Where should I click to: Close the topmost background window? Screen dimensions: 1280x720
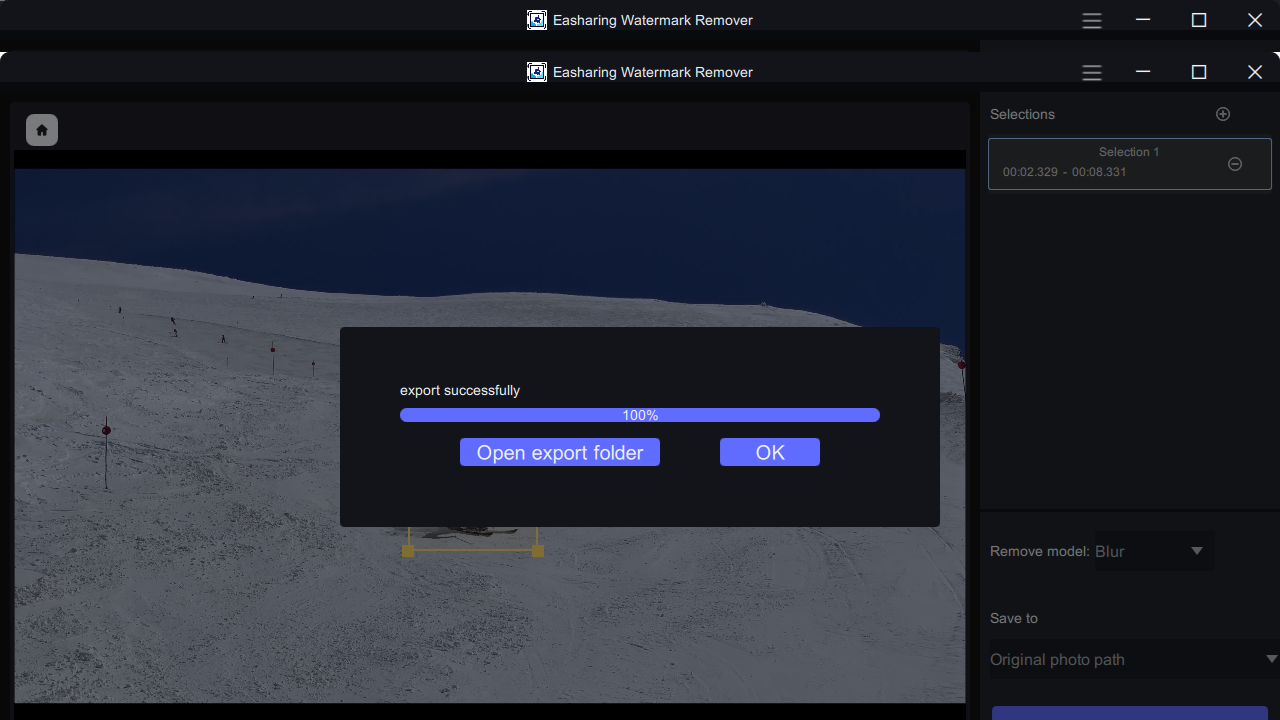(1255, 20)
